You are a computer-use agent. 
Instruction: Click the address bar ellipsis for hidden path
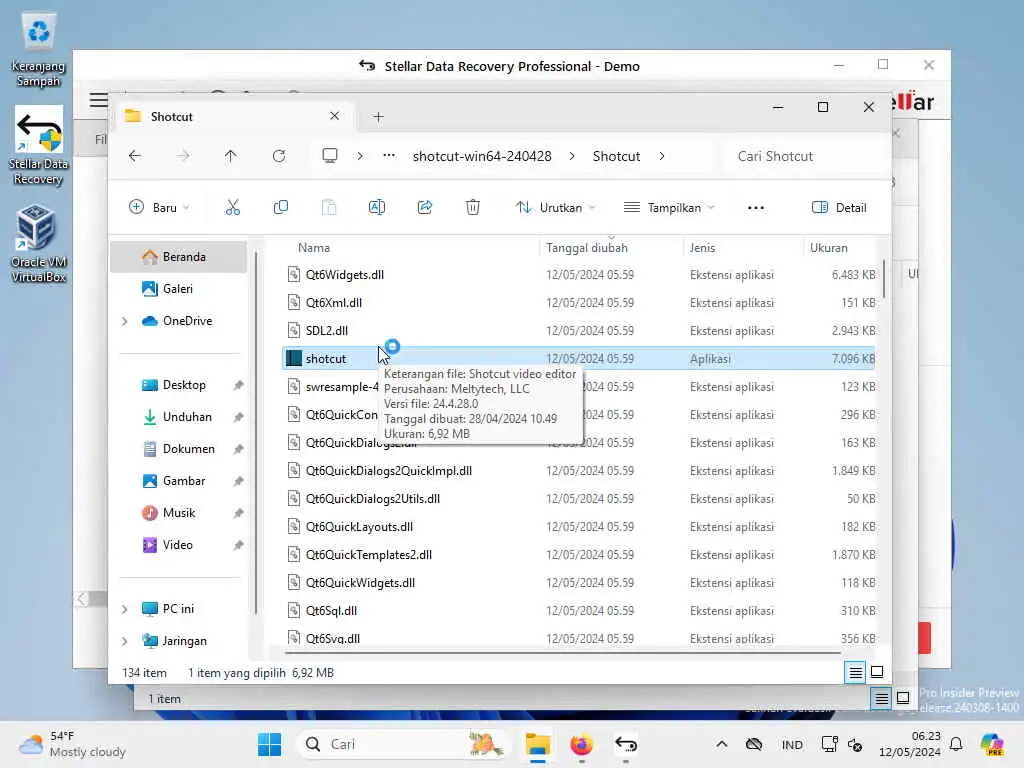point(389,155)
